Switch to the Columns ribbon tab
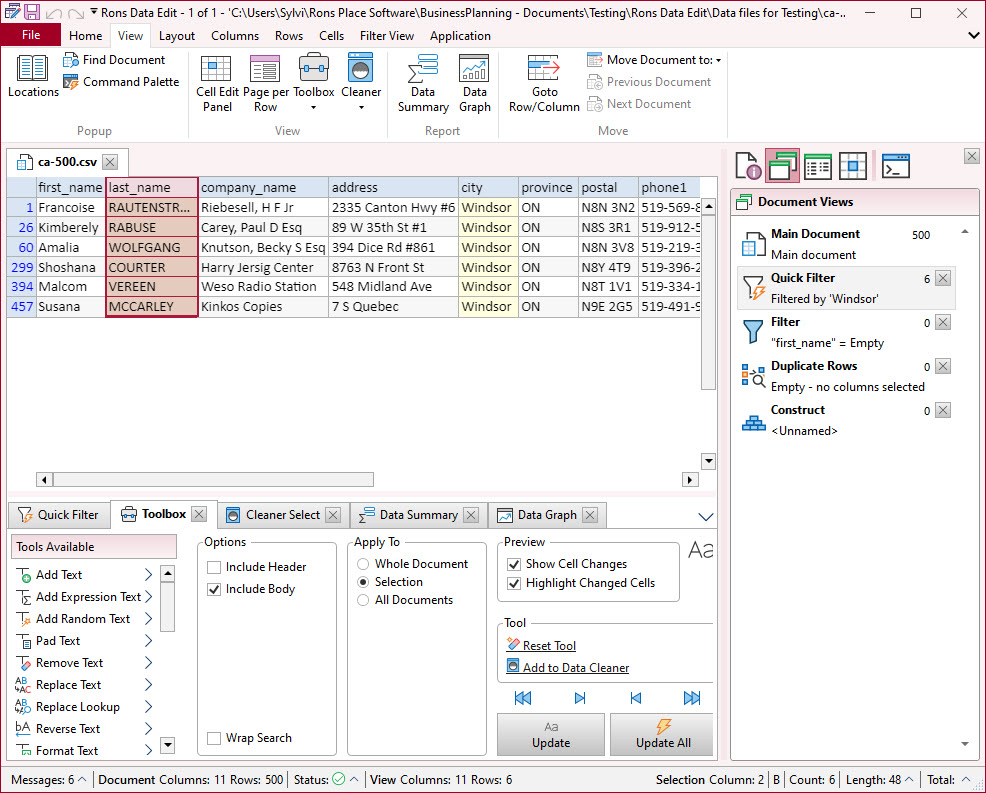Screen dimensions: 986x793 [235, 36]
